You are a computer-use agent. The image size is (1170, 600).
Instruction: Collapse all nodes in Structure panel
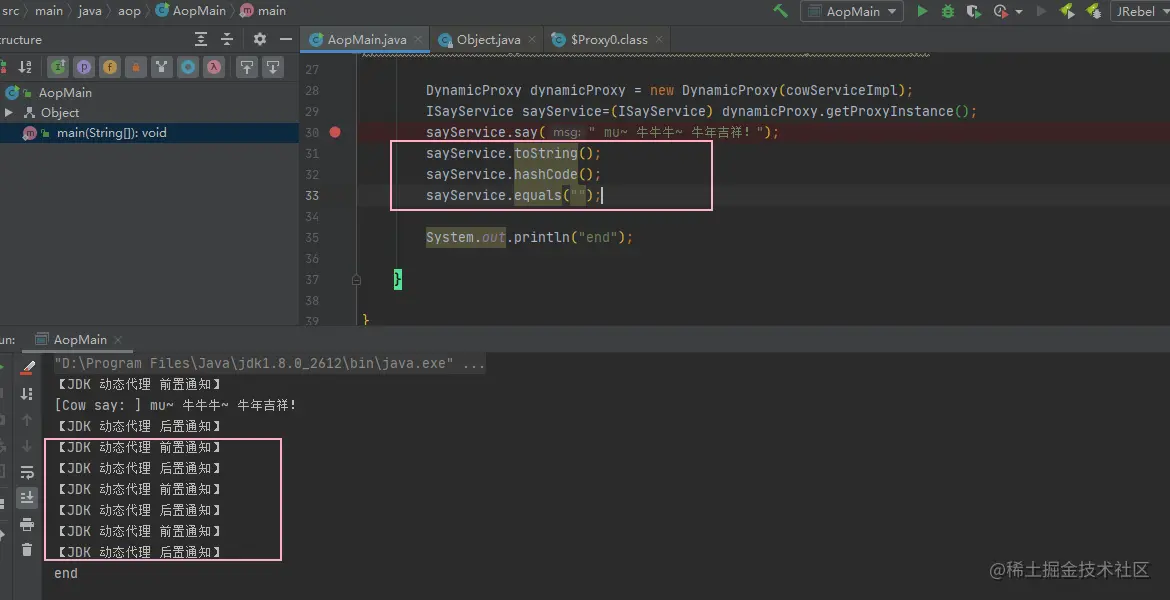(x=227, y=40)
